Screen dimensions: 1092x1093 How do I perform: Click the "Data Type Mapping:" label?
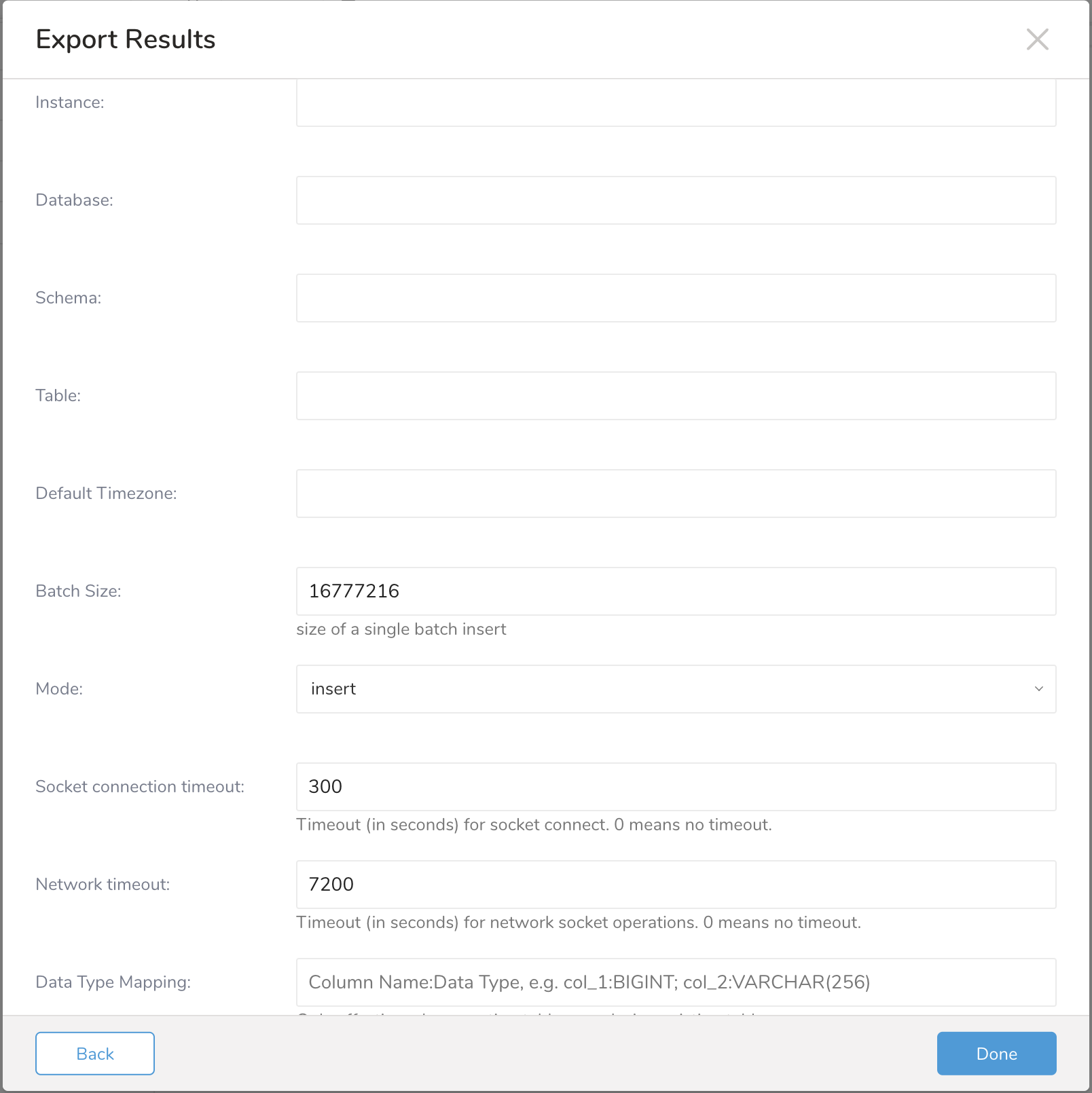[113, 982]
